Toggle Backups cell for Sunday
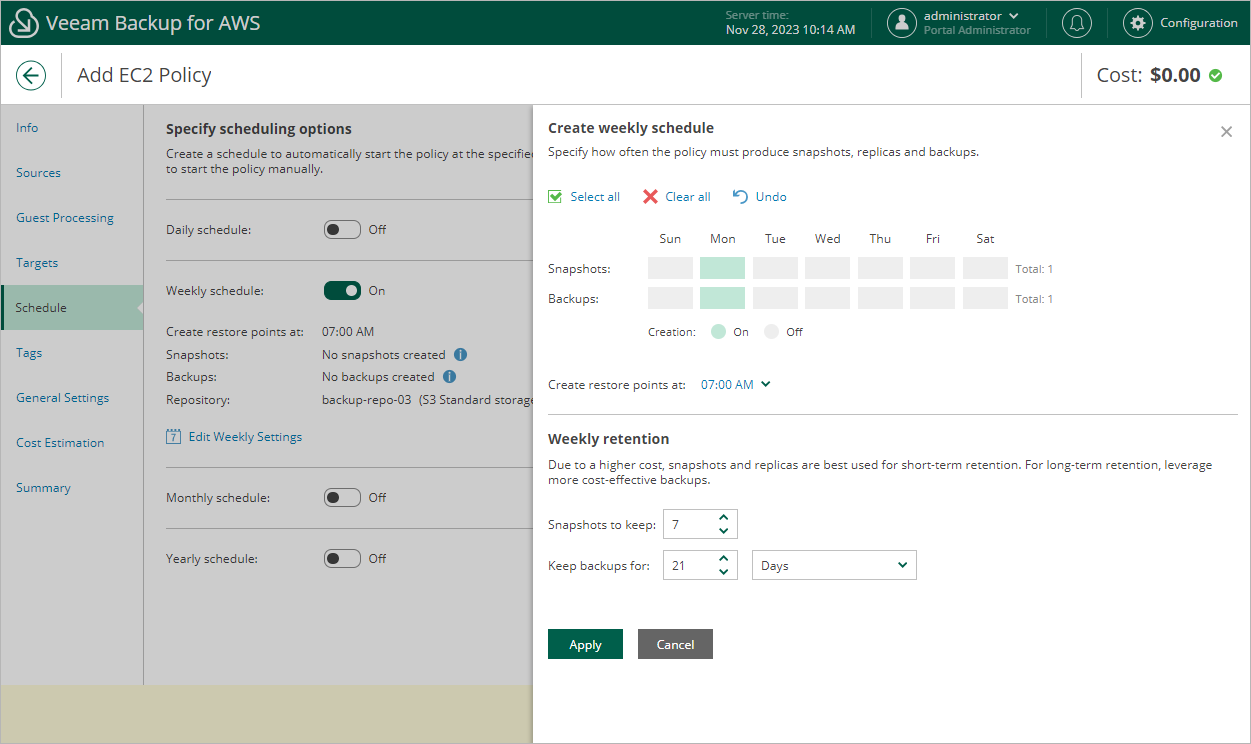 point(670,298)
